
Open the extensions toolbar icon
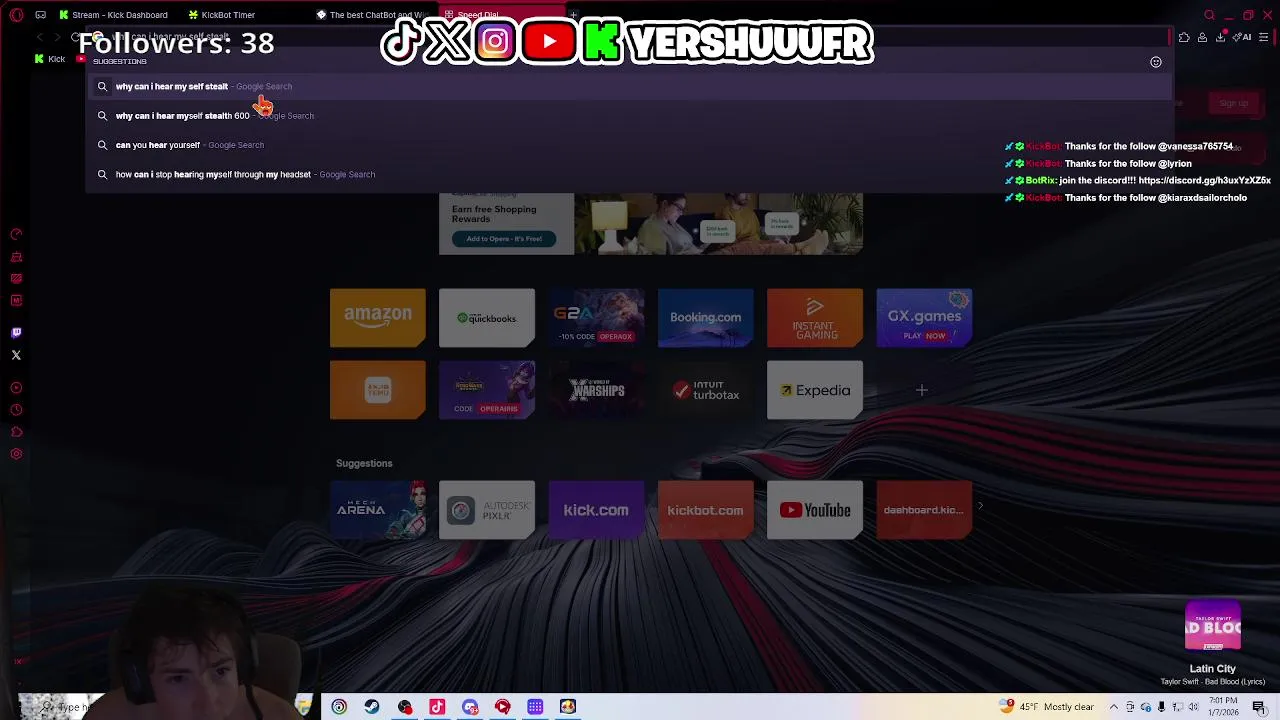pyautogui.click(x=1184, y=38)
